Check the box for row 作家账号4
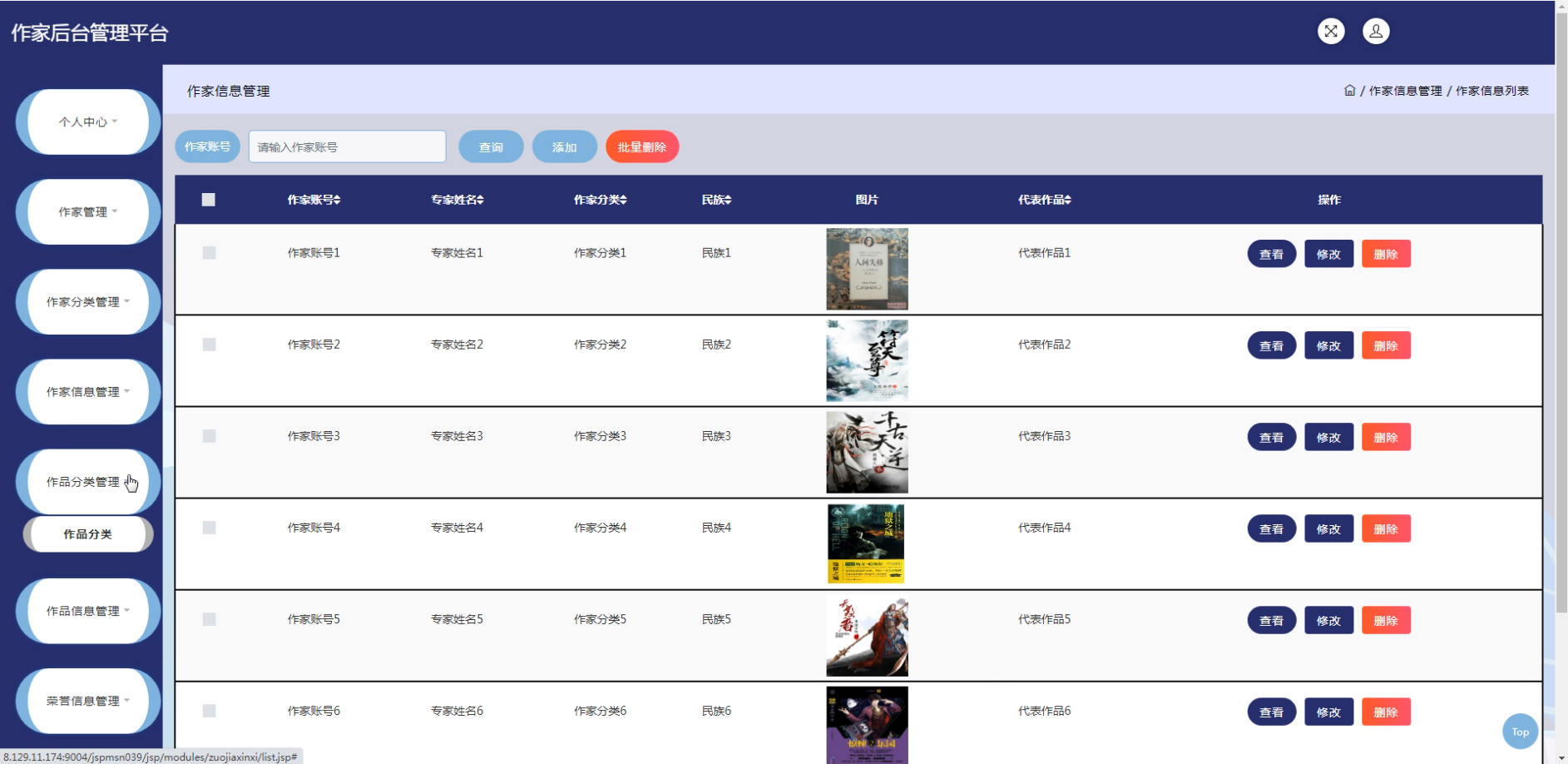The width and height of the screenshot is (1568, 764). point(209,528)
